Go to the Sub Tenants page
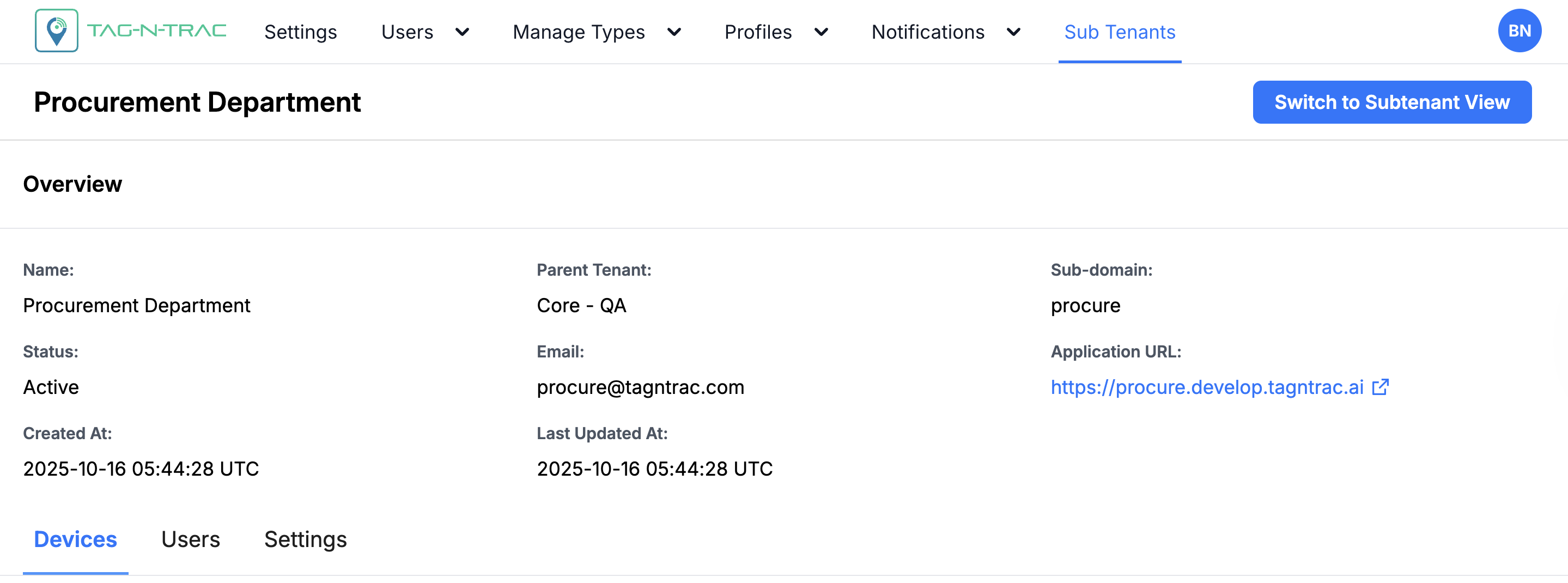 coord(1120,32)
